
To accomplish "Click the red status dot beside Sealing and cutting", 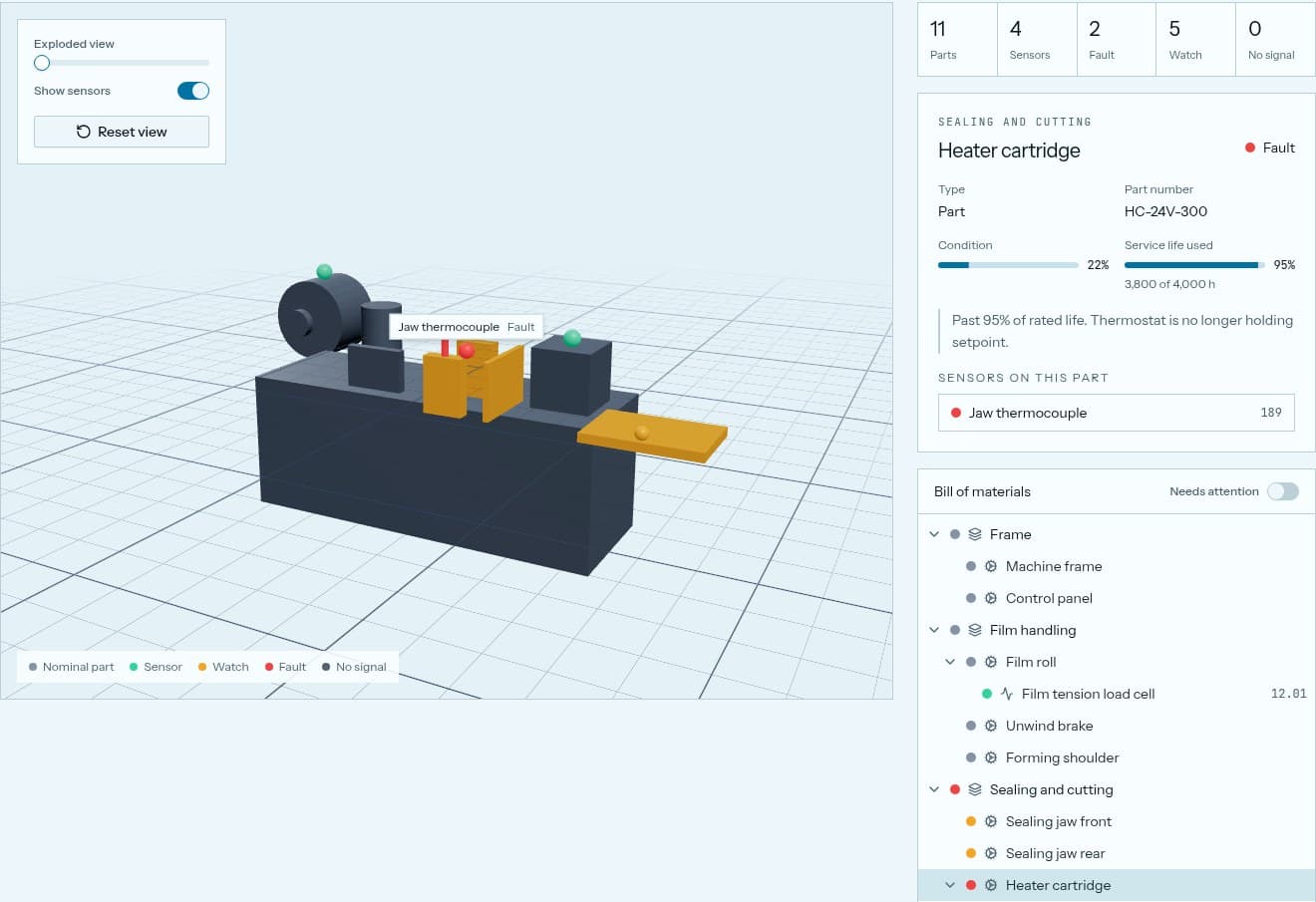I will (x=955, y=789).
